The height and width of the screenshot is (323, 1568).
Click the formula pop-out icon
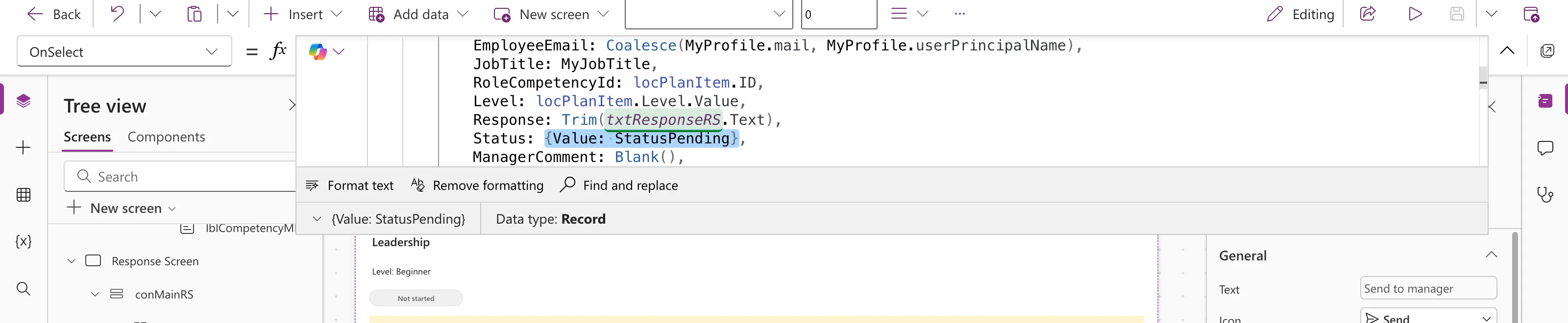(1547, 50)
